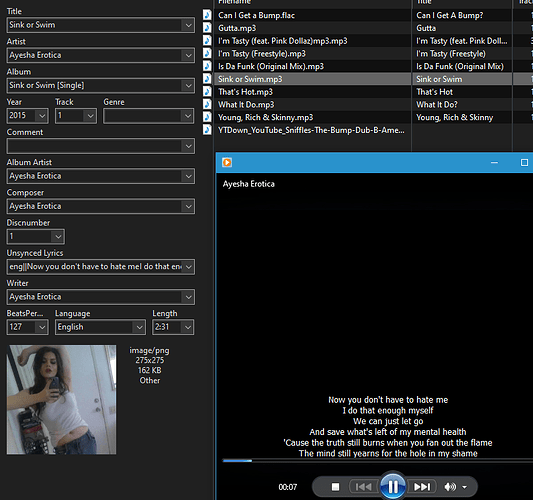The image size is (533, 500).
Task: Open the Discnumber dropdown
Action: 58,237
